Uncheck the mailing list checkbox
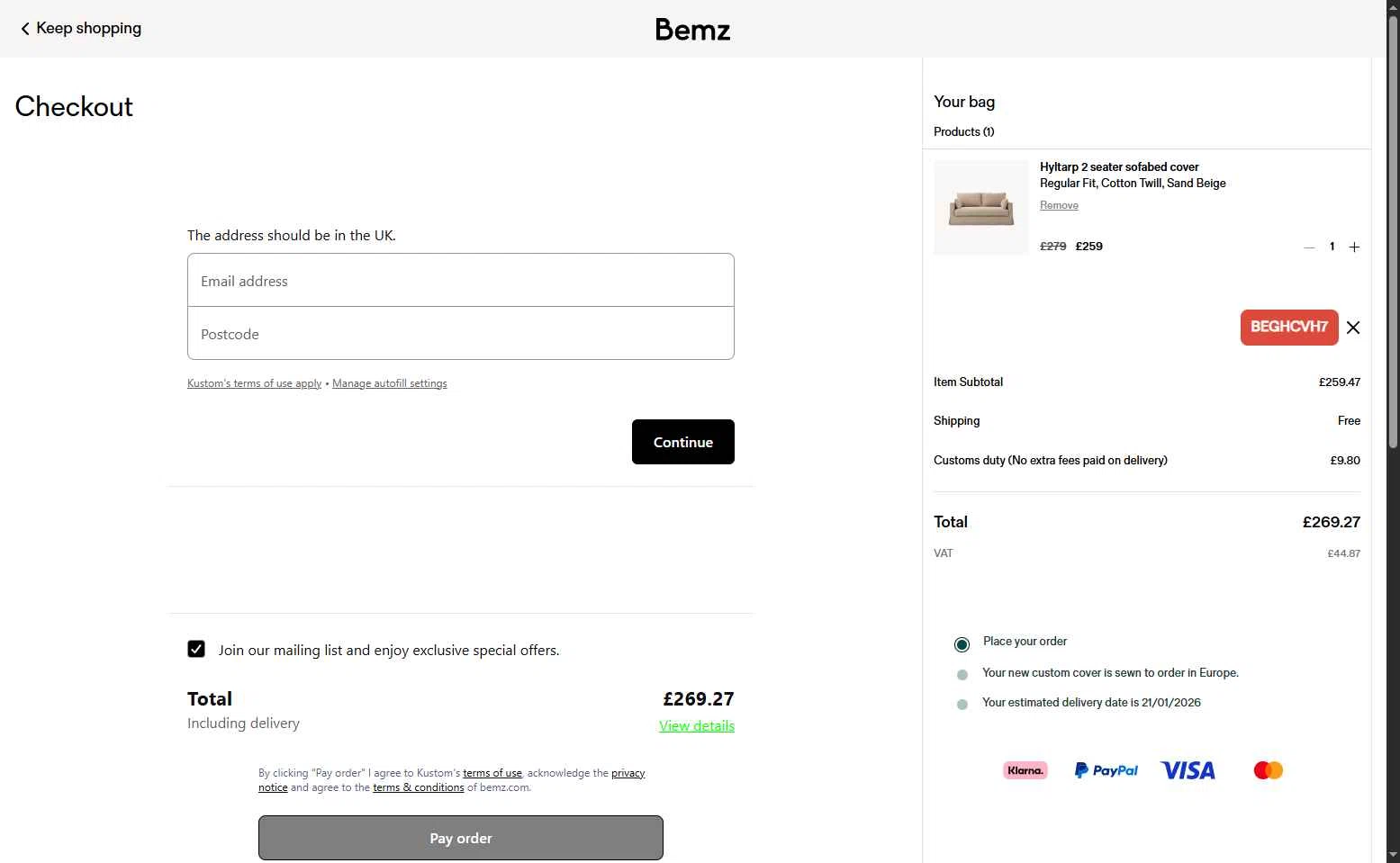Screen dimensions: 1400x863 coord(196,649)
